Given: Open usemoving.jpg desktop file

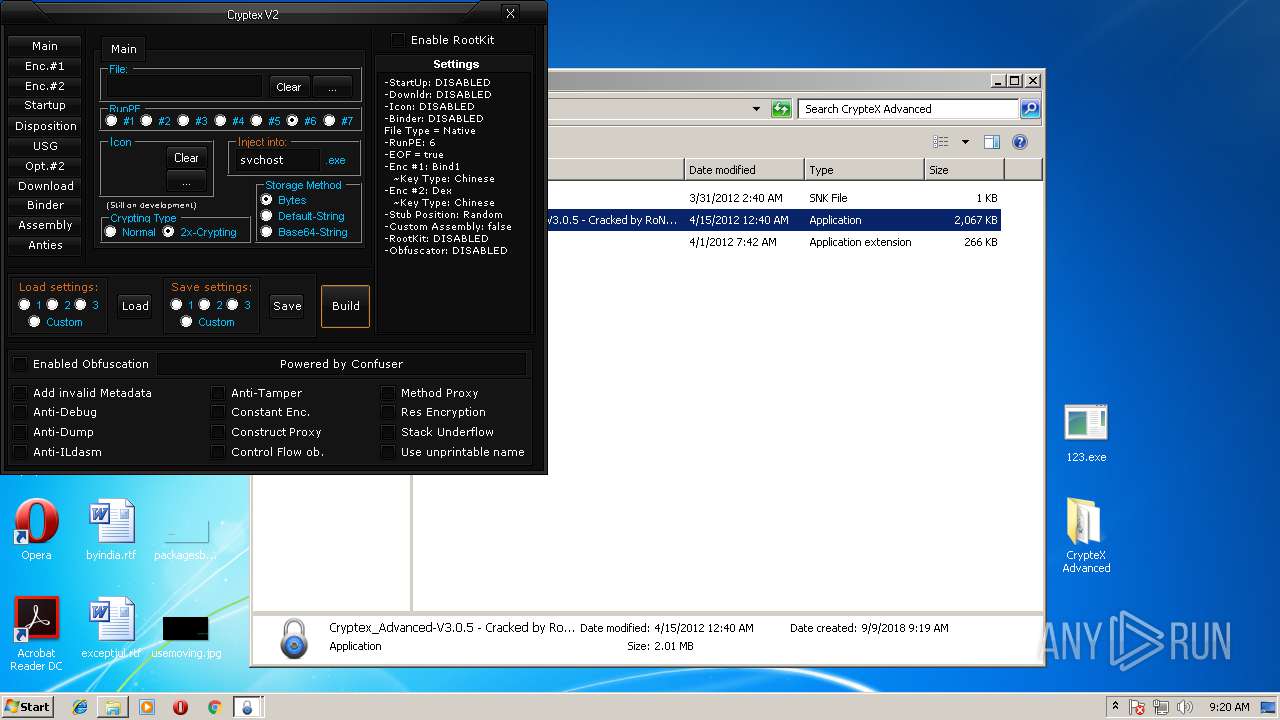Looking at the screenshot, I should [x=186, y=636].
